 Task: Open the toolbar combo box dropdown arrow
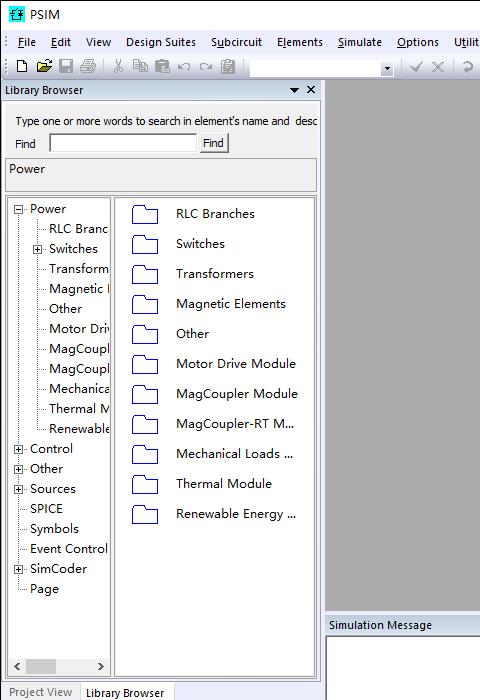[387, 68]
